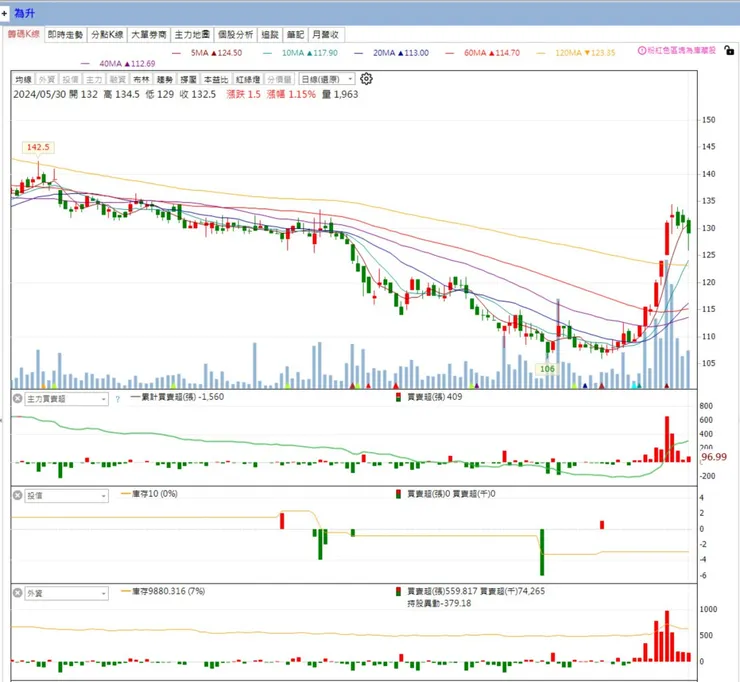Click the 96.99 value label
Image resolution: width=740 pixels, height=682 pixels.
[714, 457]
